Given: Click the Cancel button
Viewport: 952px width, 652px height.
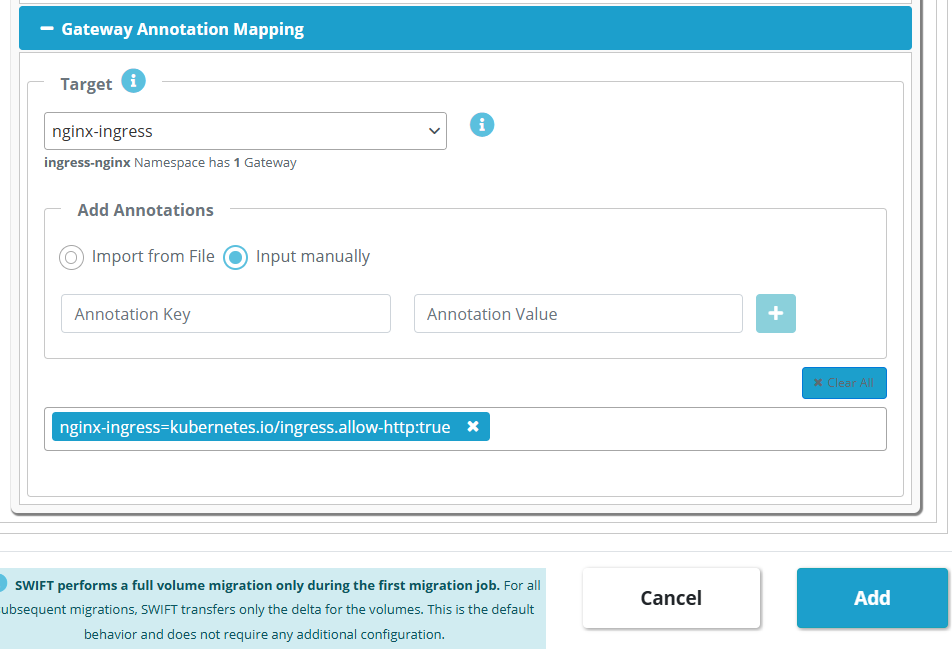Looking at the screenshot, I should [x=671, y=598].
